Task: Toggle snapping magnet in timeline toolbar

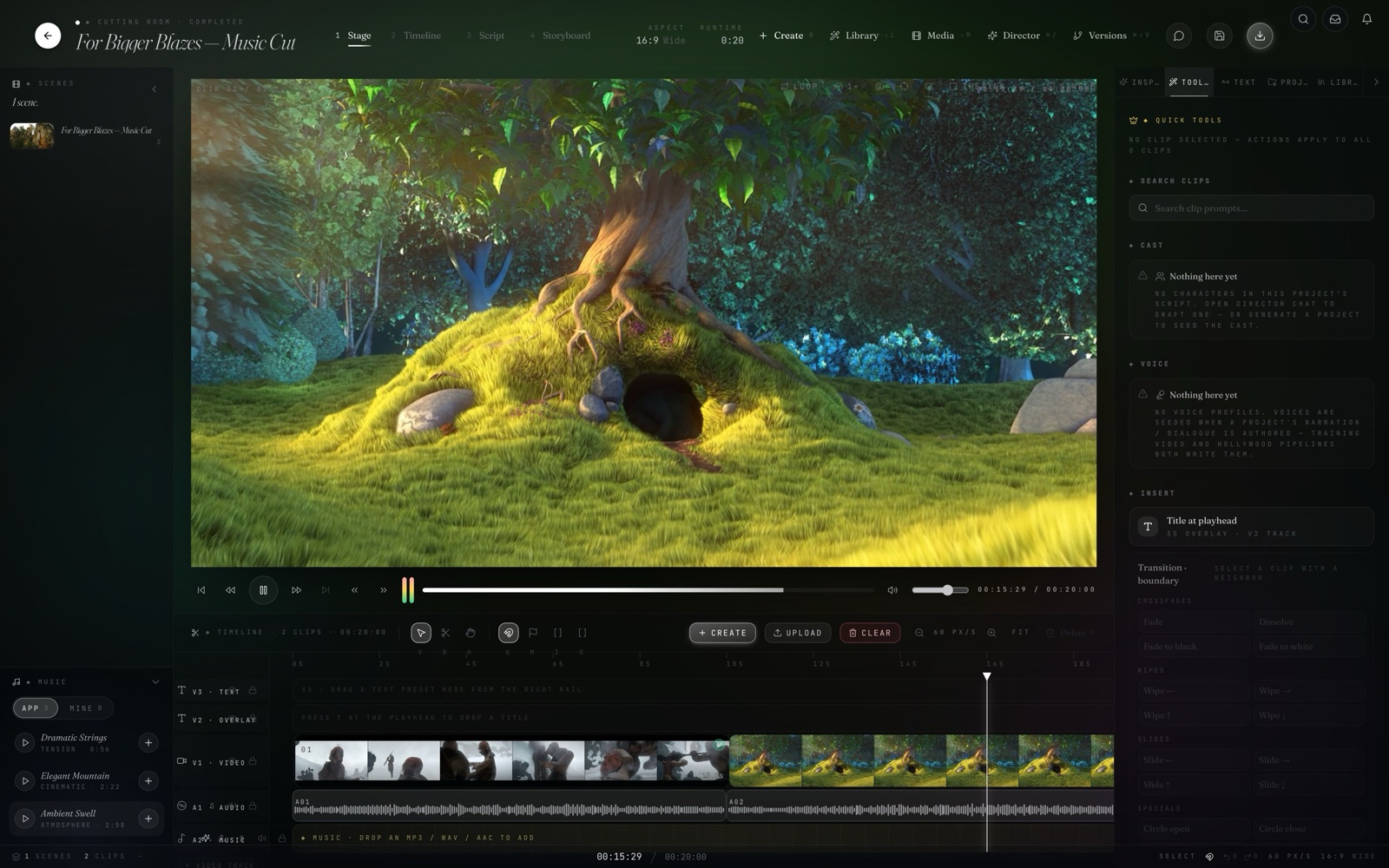Action: coord(509,633)
